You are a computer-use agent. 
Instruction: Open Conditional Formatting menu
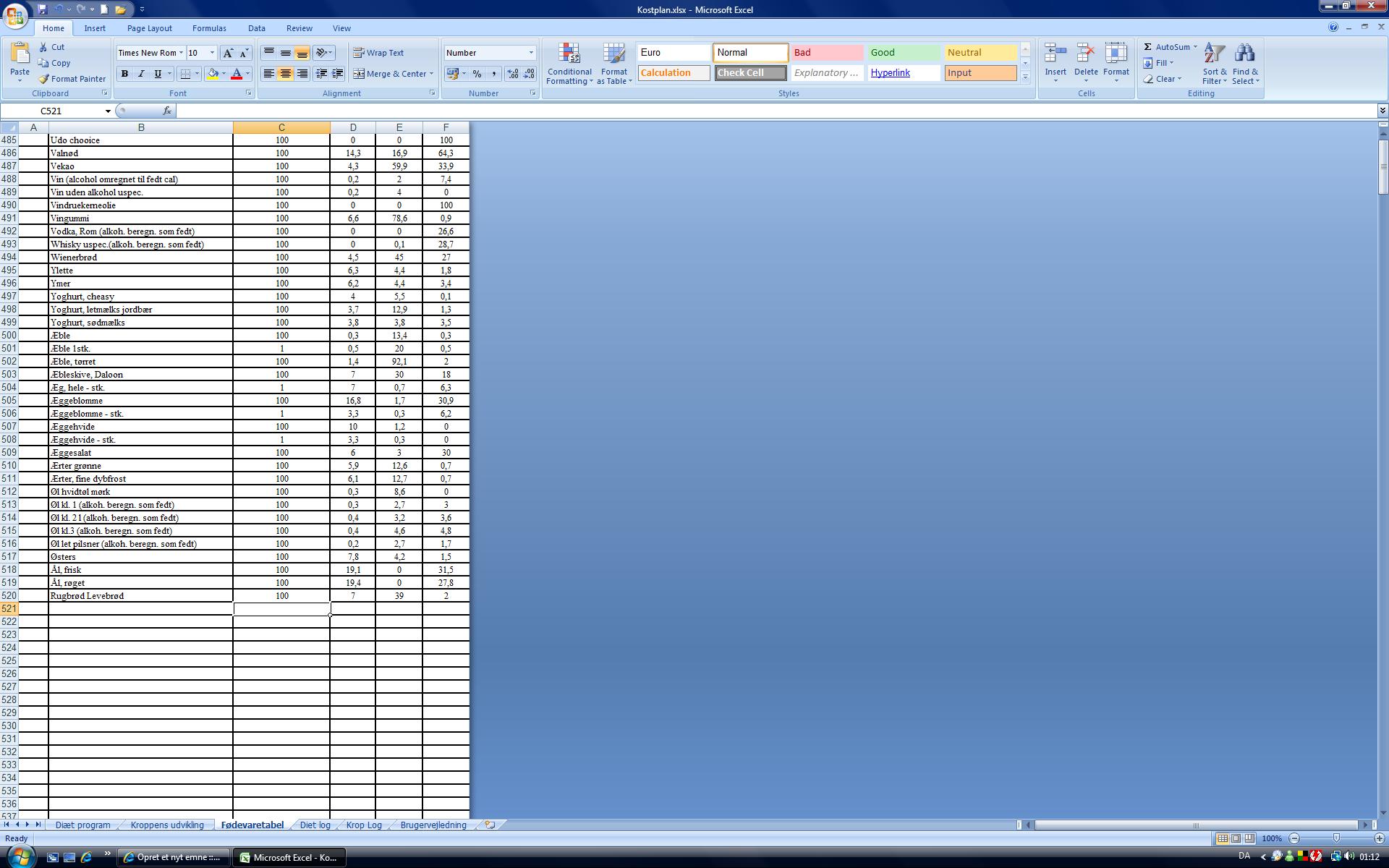[569, 64]
